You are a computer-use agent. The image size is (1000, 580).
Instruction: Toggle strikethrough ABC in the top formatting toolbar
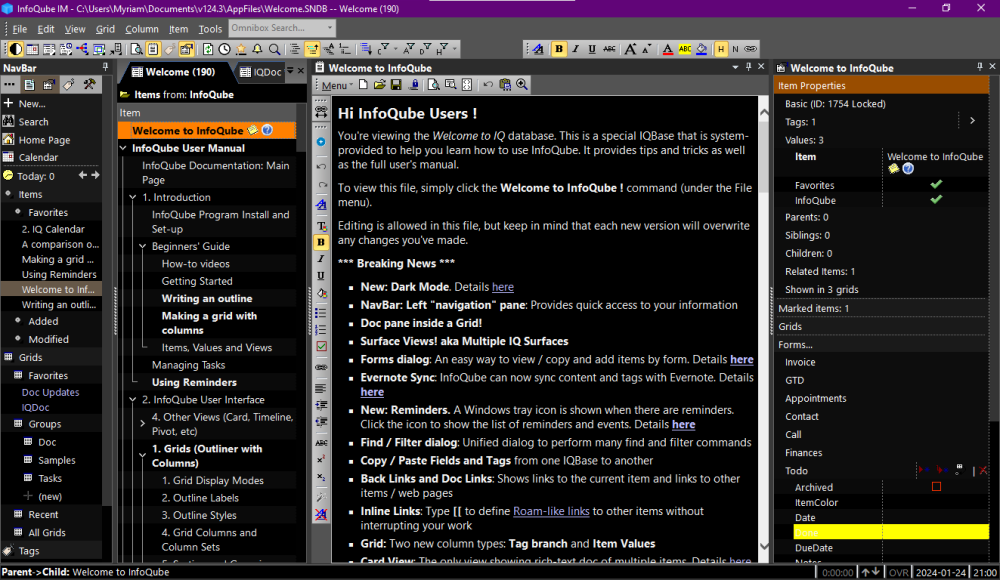[609, 49]
